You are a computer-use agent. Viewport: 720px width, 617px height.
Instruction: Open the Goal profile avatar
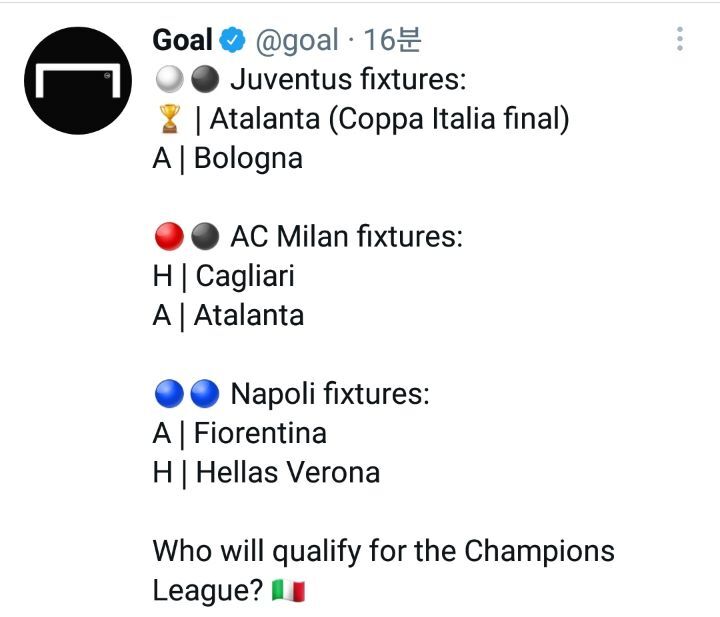[x=78, y=81]
